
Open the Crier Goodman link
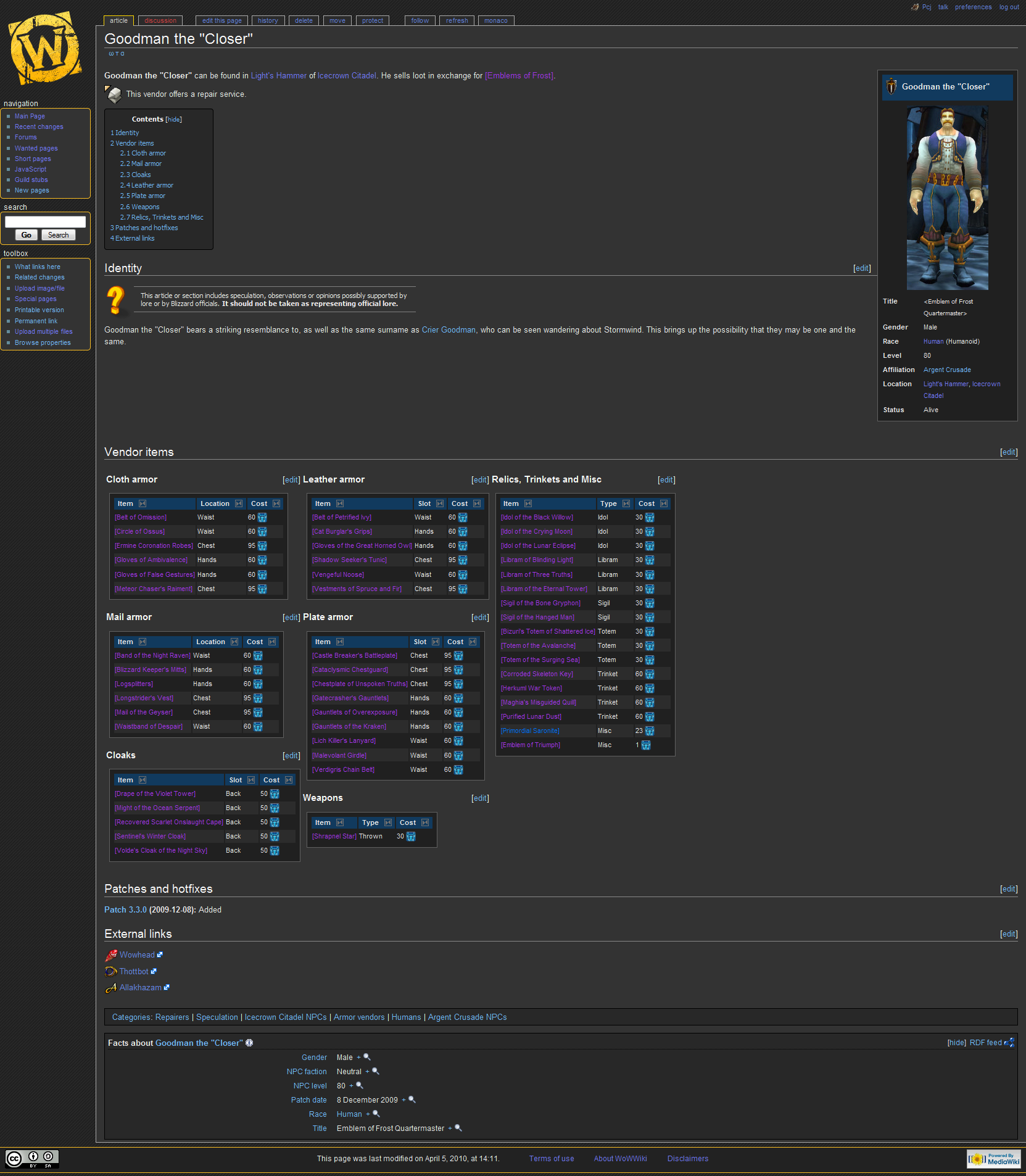coord(449,330)
